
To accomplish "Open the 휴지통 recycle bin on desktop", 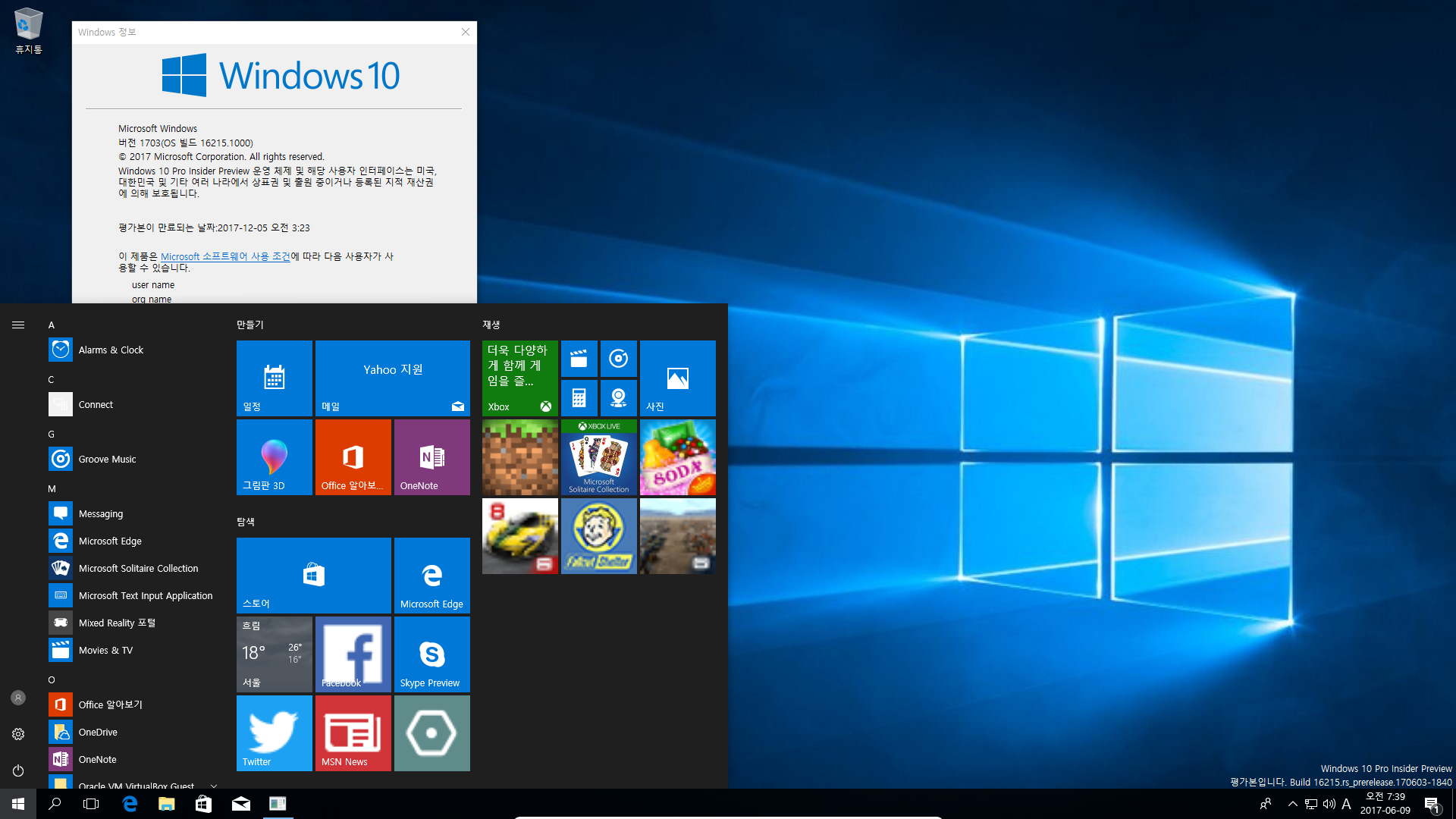I will coord(29,31).
